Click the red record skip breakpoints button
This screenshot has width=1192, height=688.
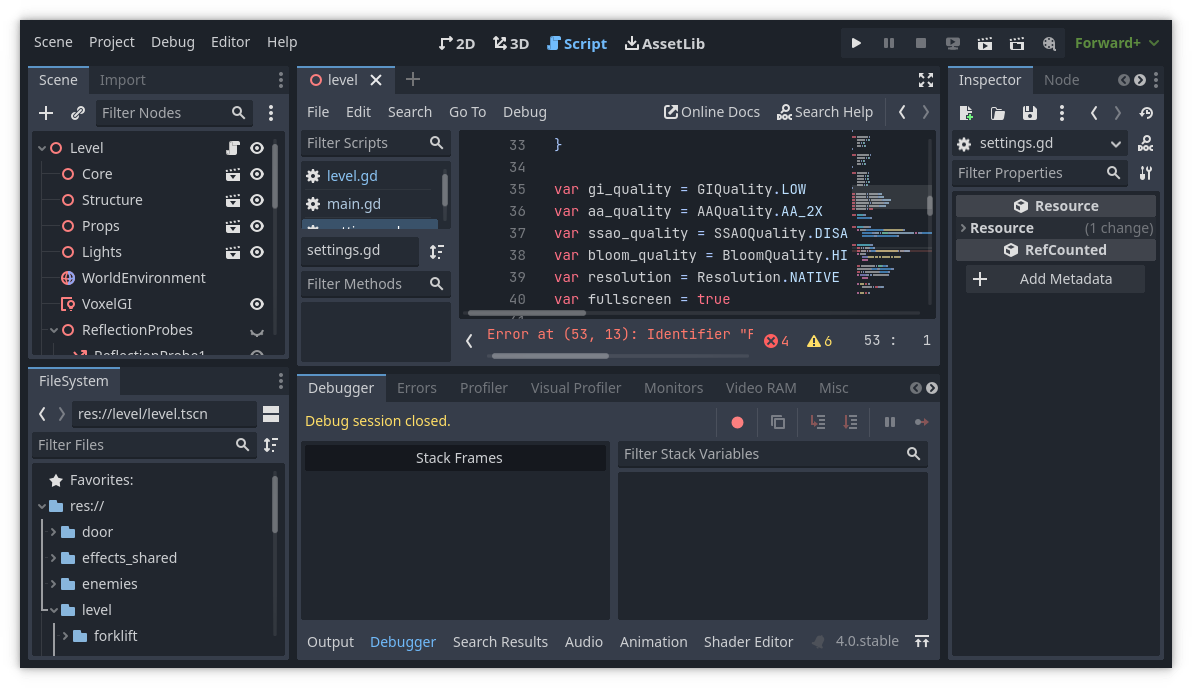point(737,422)
